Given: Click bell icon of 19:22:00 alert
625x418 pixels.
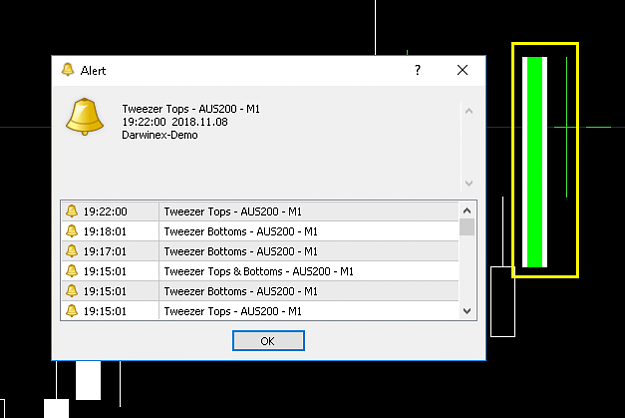Looking at the screenshot, I should pyautogui.click(x=72, y=211).
